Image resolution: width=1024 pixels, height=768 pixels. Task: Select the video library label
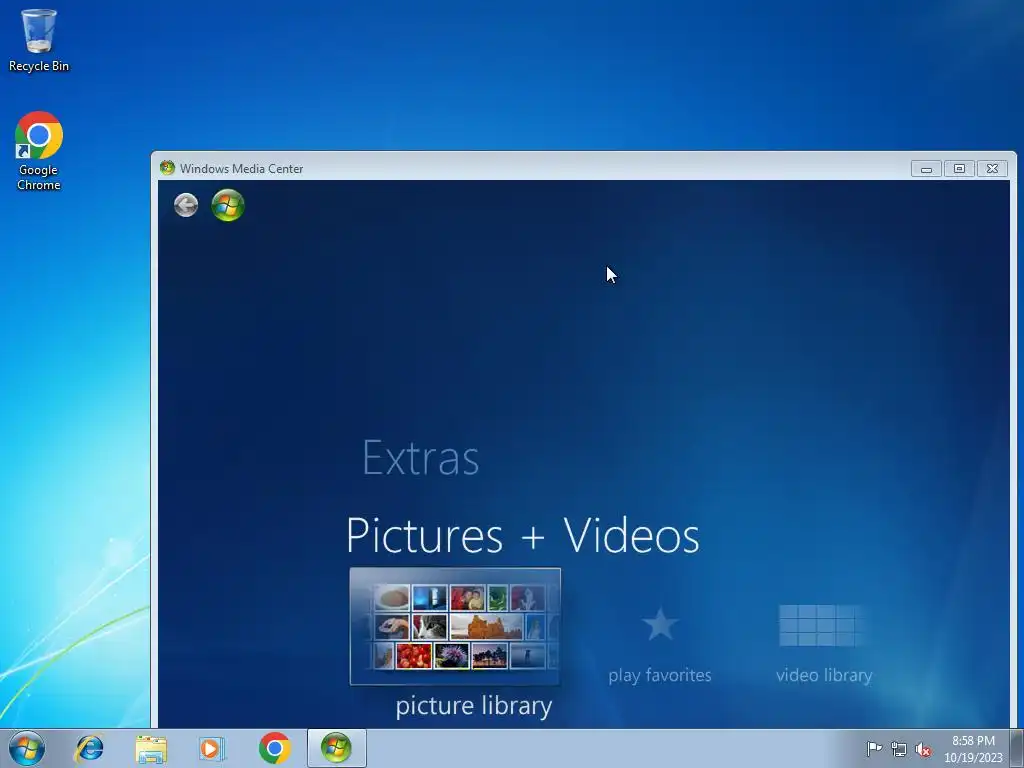click(x=824, y=675)
